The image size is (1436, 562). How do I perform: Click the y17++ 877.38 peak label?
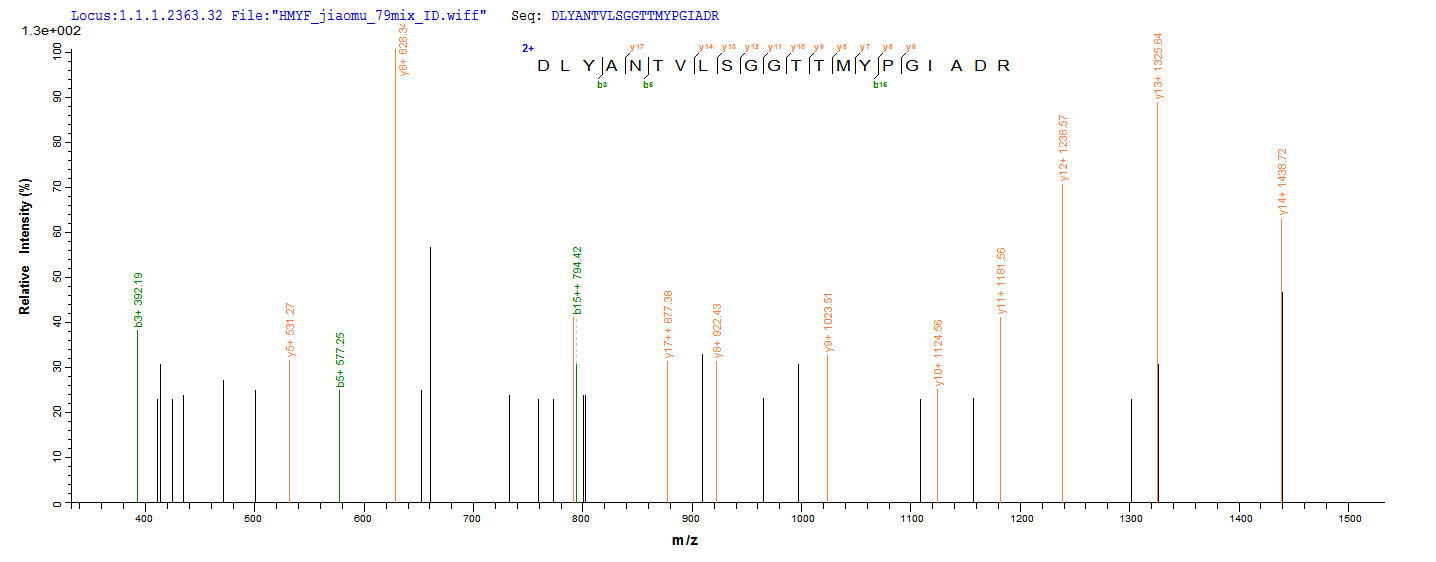tap(668, 325)
